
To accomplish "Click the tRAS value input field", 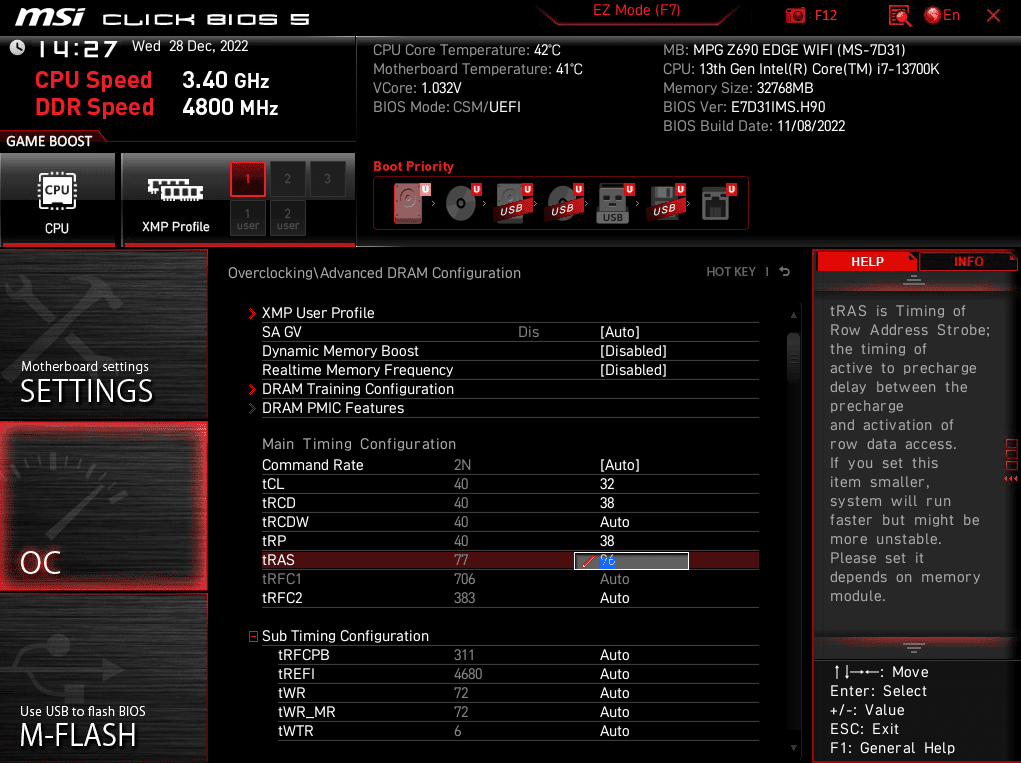I will [631, 561].
